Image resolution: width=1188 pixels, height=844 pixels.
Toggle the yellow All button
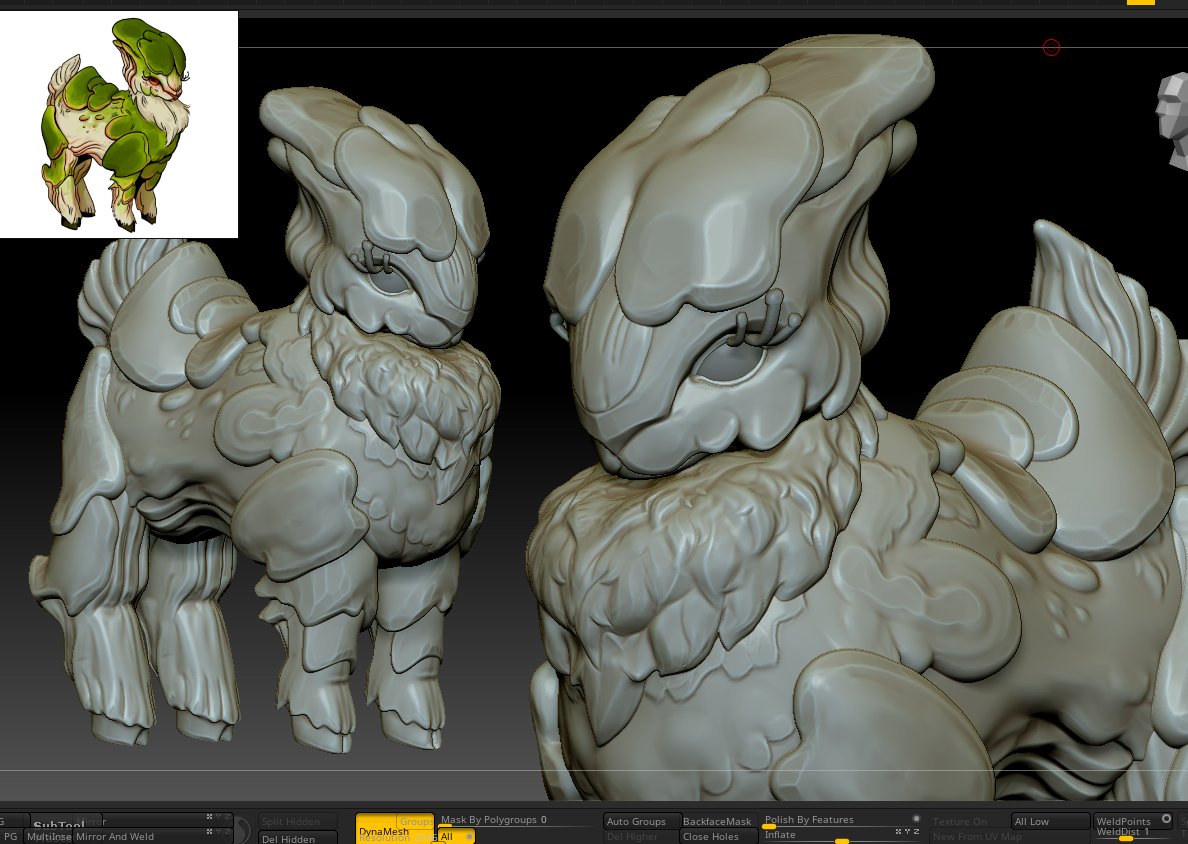[456, 836]
